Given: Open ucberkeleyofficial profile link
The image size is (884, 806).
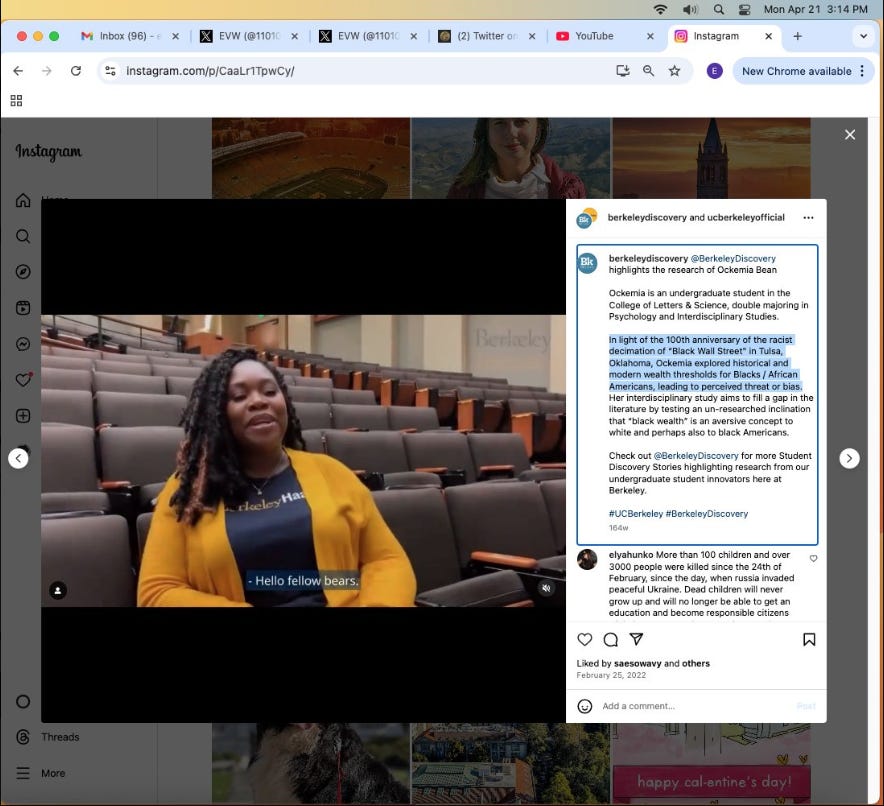Looking at the screenshot, I should [745, 218].
